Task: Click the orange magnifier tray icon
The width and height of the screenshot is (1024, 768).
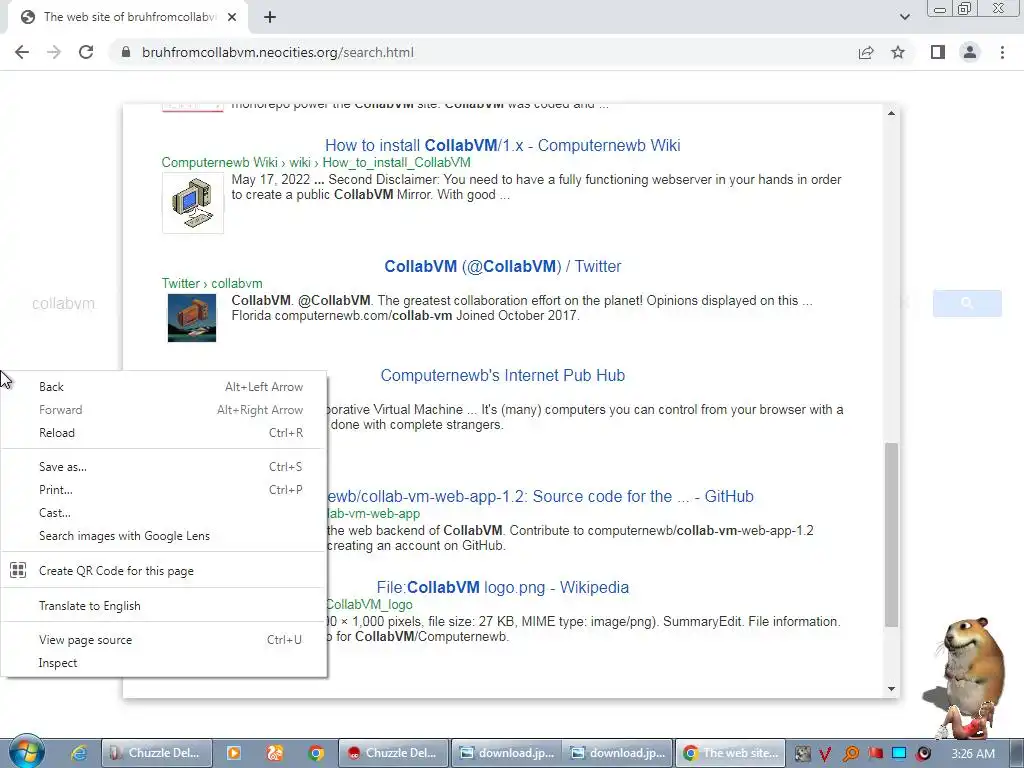Action: tap(850, 754)
